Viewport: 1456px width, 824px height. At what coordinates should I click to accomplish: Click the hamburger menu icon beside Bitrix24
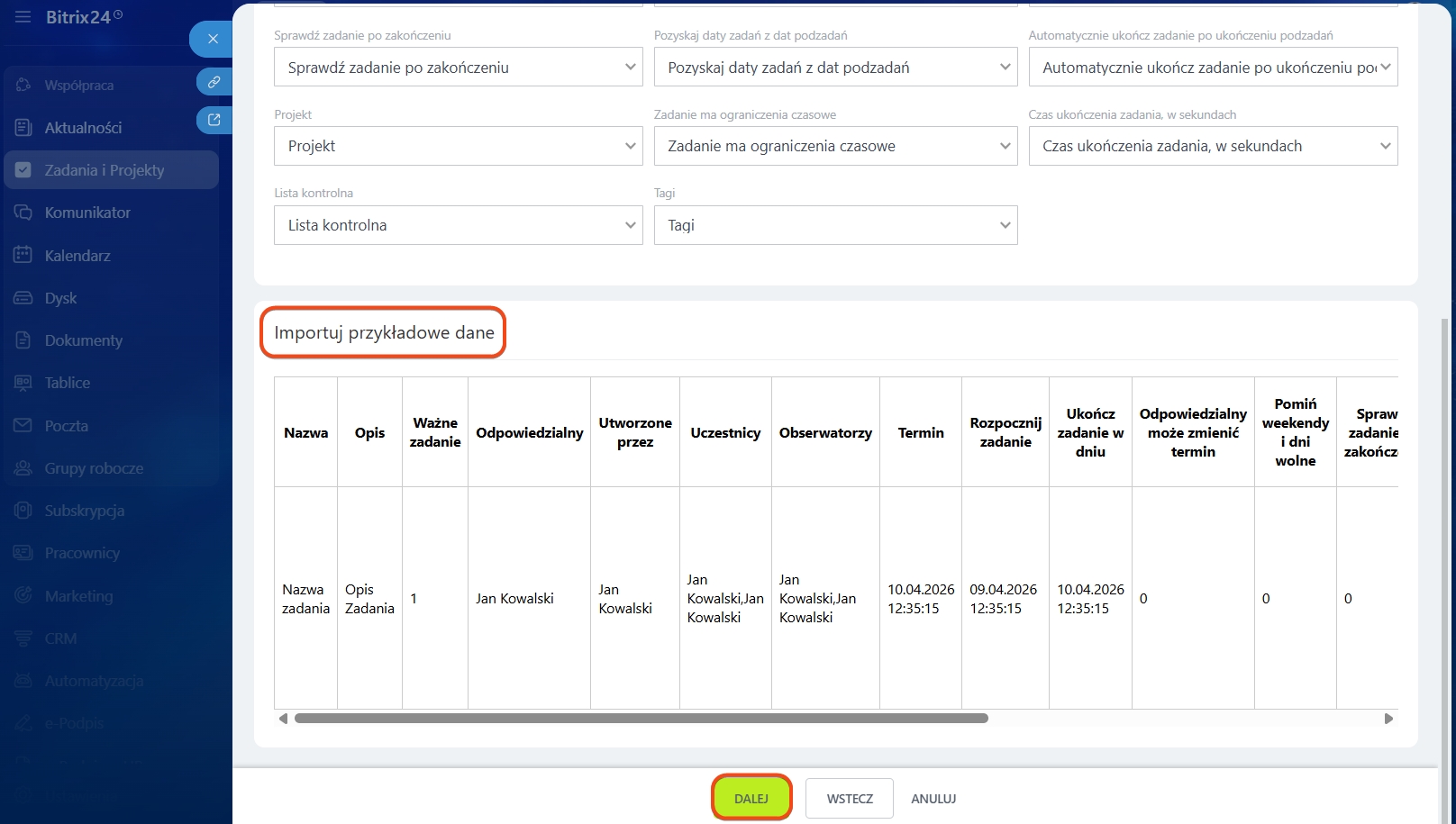click(x=23, y=17)
